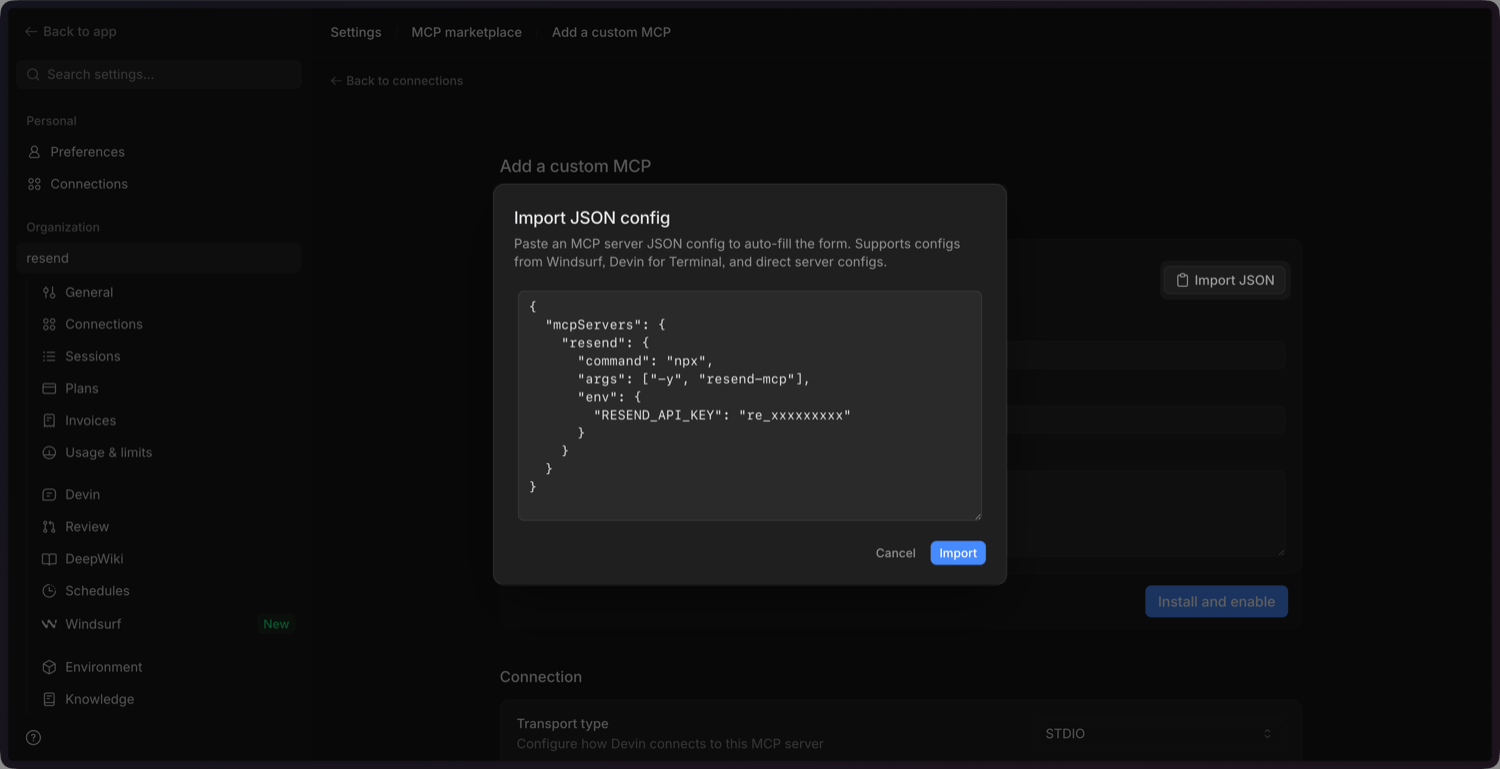Go back to app via arrow link
The height and width of the screenshot is (769, 1500).
pyautogui.click(x=70, y=31)
